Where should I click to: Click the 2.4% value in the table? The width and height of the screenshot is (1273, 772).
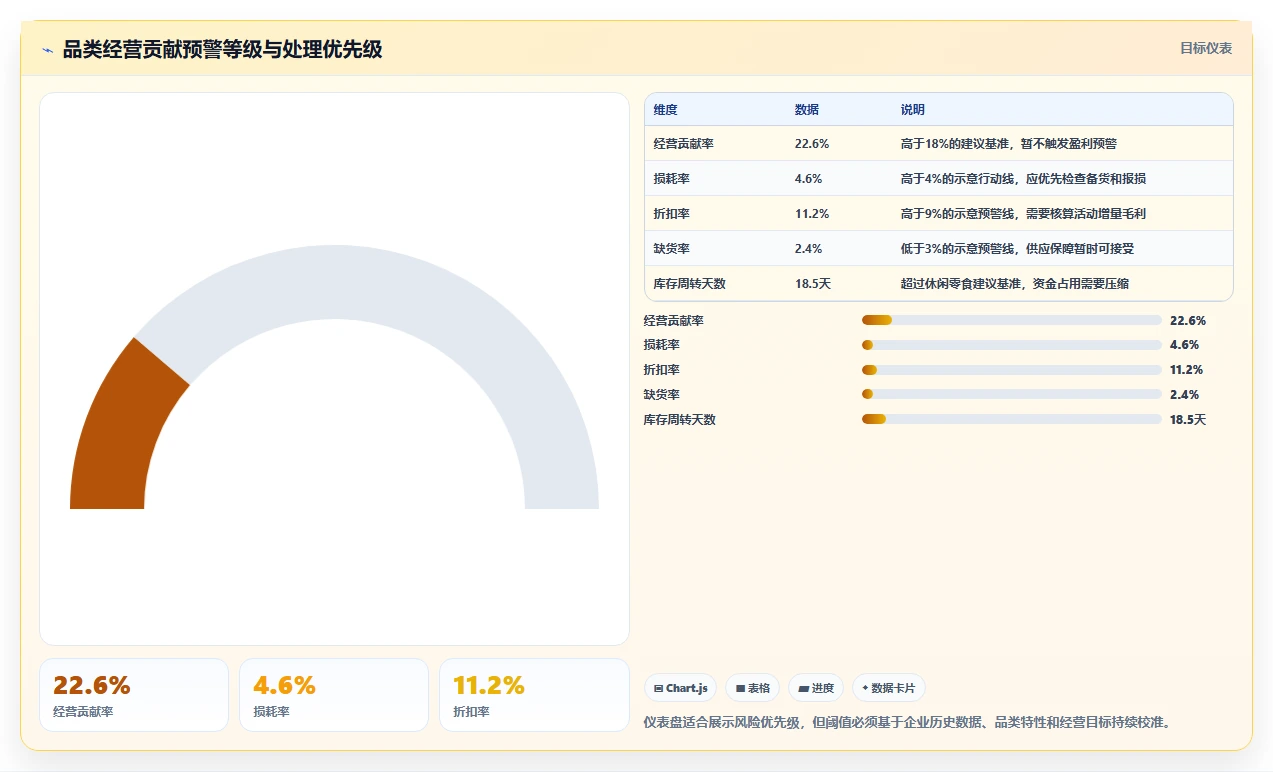(x=808, y=248)
